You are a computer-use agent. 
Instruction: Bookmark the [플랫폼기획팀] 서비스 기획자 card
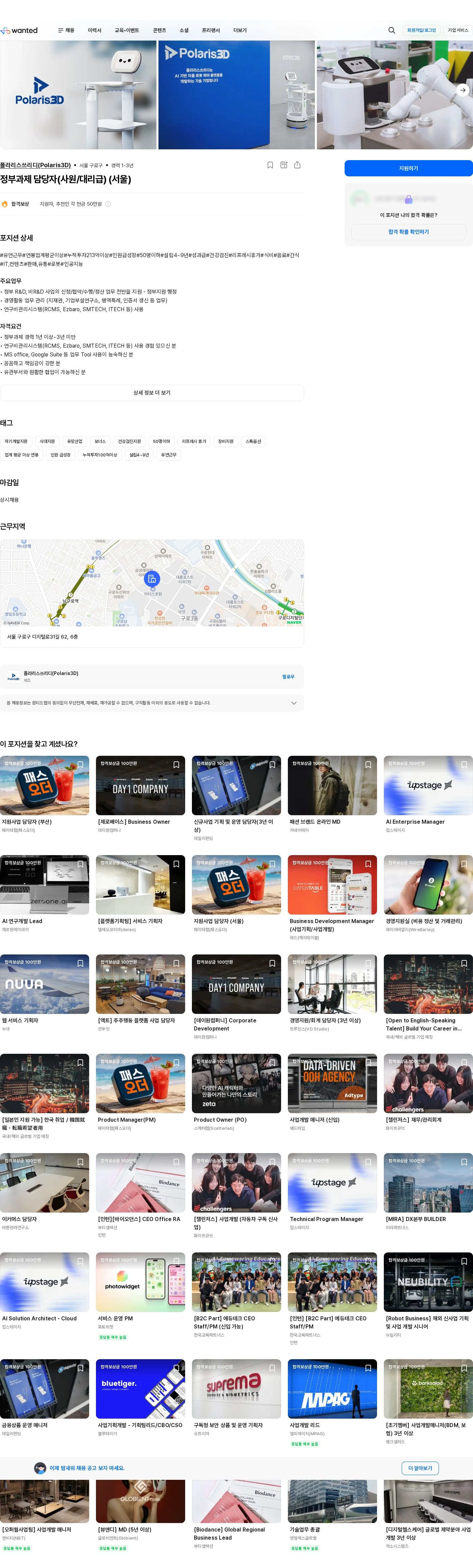[176, 864]
